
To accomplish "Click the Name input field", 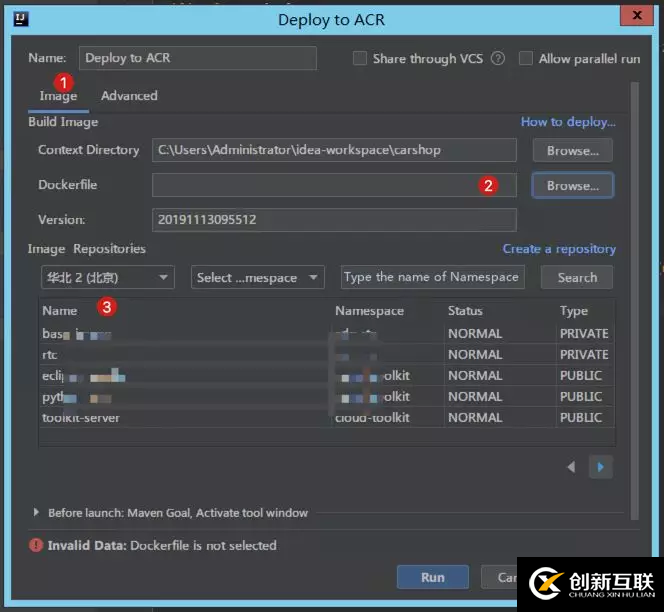I will [x=198, y=58].
